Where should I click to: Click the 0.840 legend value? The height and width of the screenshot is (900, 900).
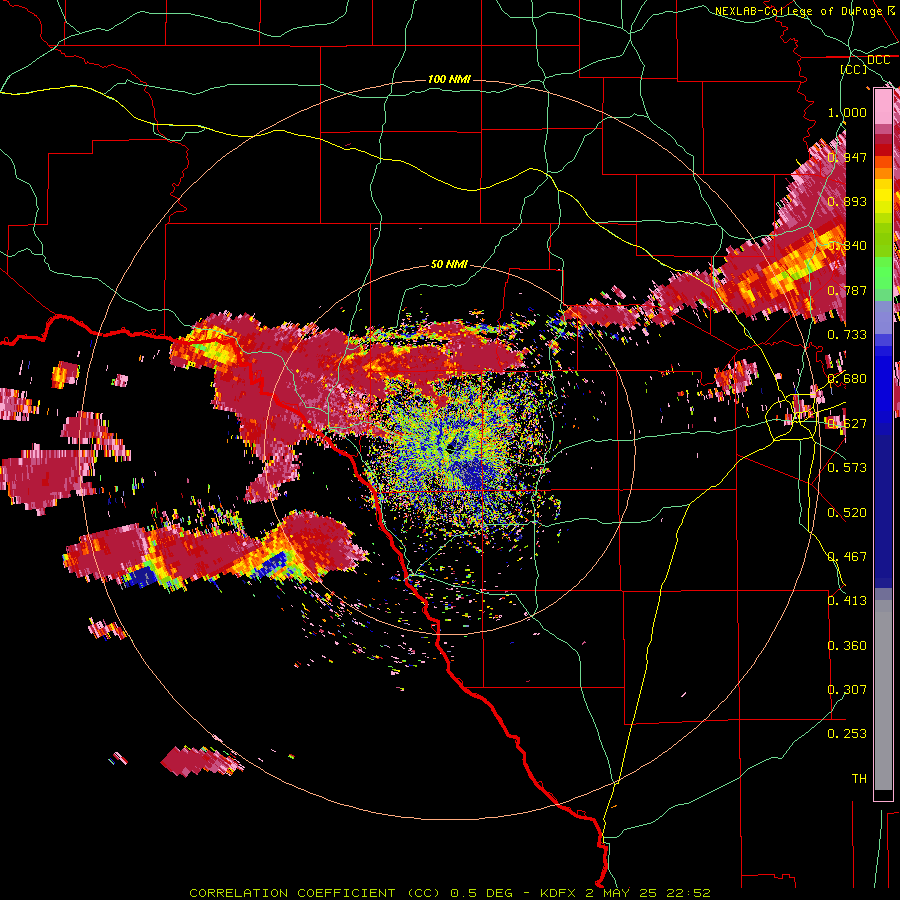click(847, 246)
